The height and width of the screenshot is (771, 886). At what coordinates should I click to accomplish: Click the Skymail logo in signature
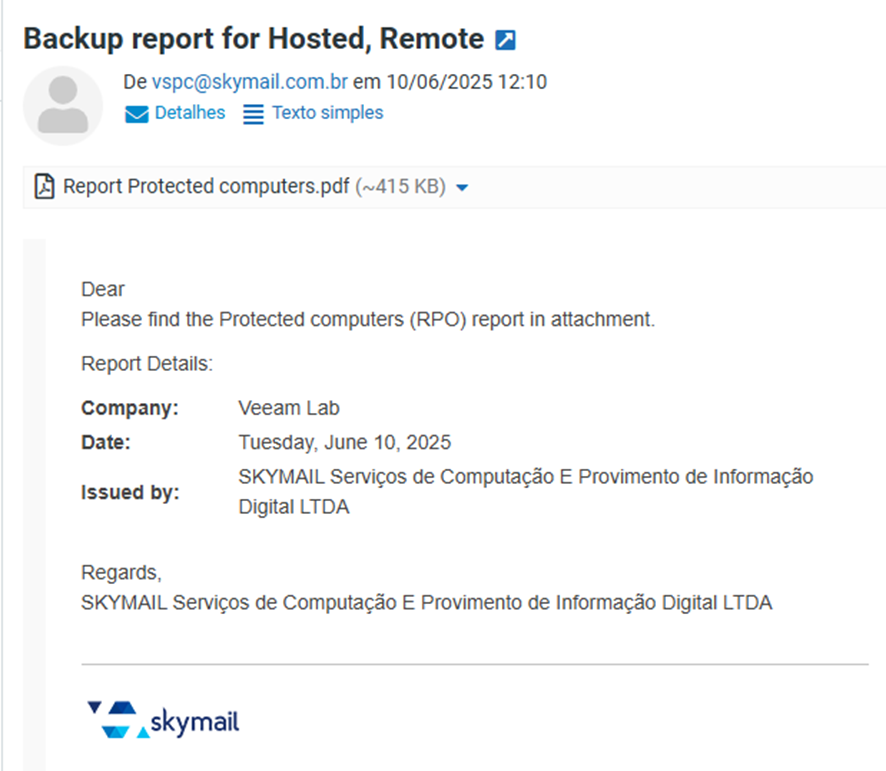pyautogui.click(x=164, y=719)
